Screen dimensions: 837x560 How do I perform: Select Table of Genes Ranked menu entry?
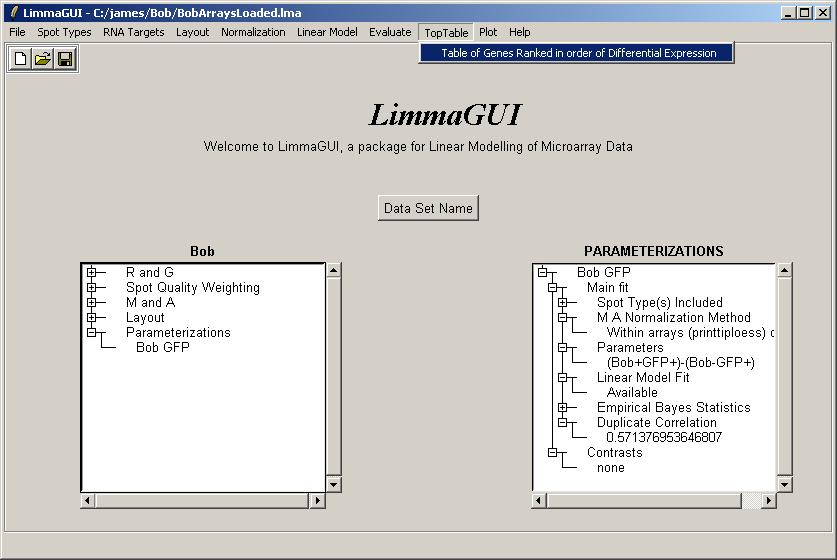point(578,53)
